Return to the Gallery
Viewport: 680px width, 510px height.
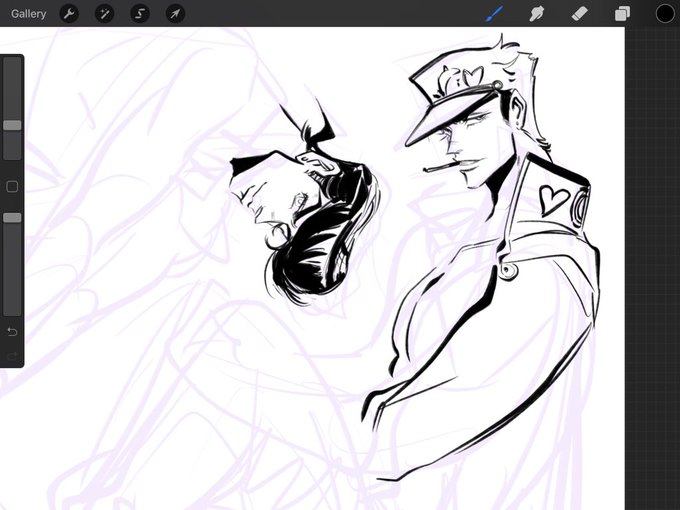(29, 14)
